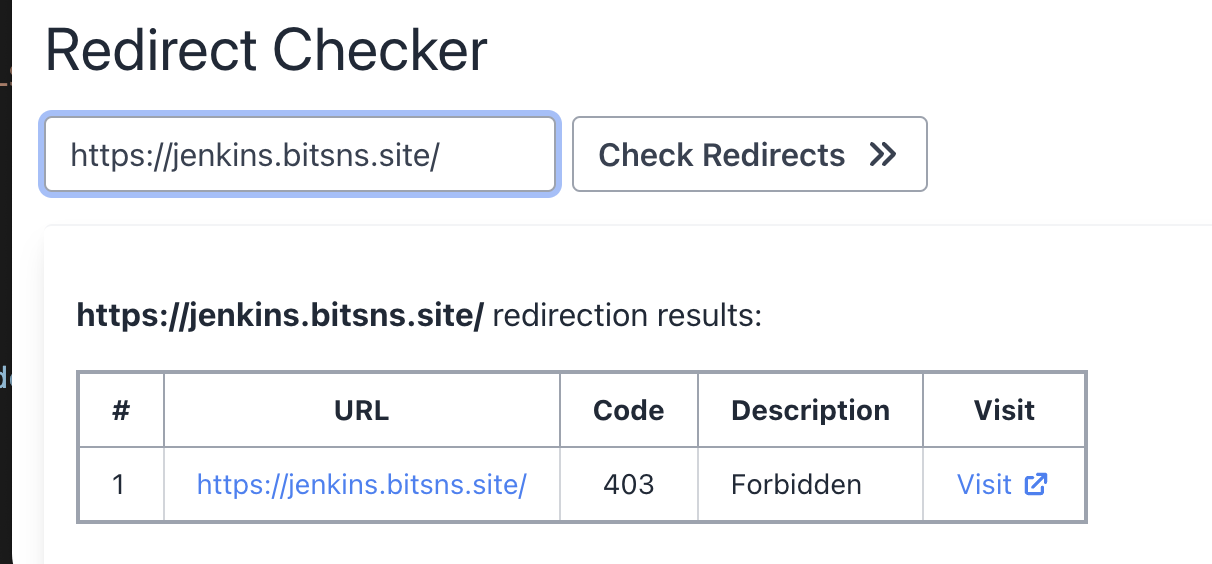The image size is (1212, 564).
Task: Click the Redirect Checker page heading
Action: tap(266, 50)
